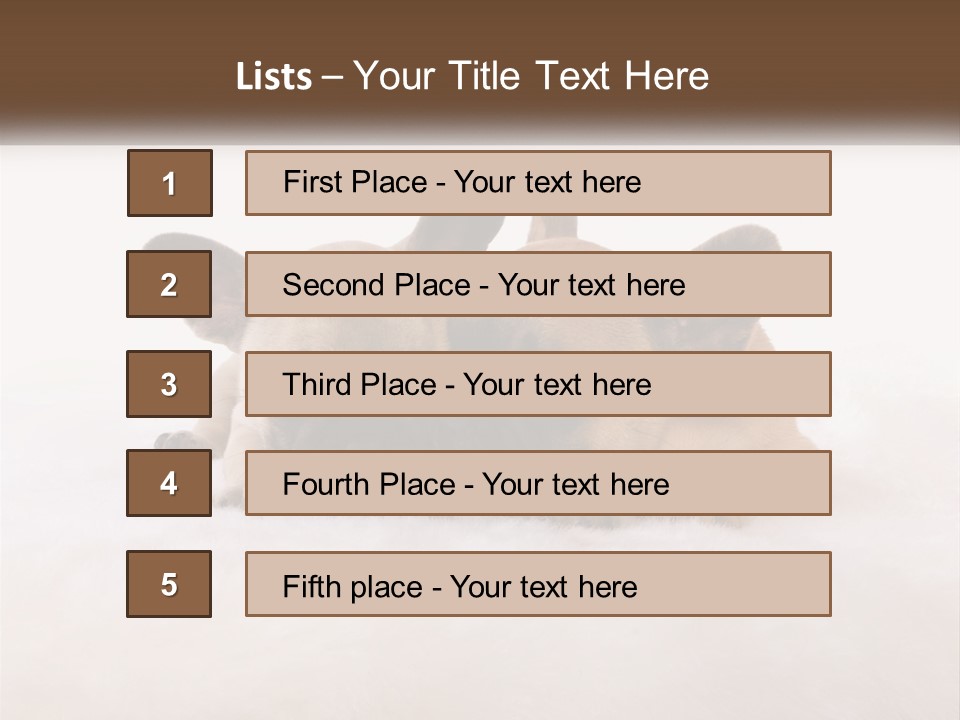960x720 pixels.
Task: Select the First Place text bar
Action: pyautogui.click(x=538, y=183)
